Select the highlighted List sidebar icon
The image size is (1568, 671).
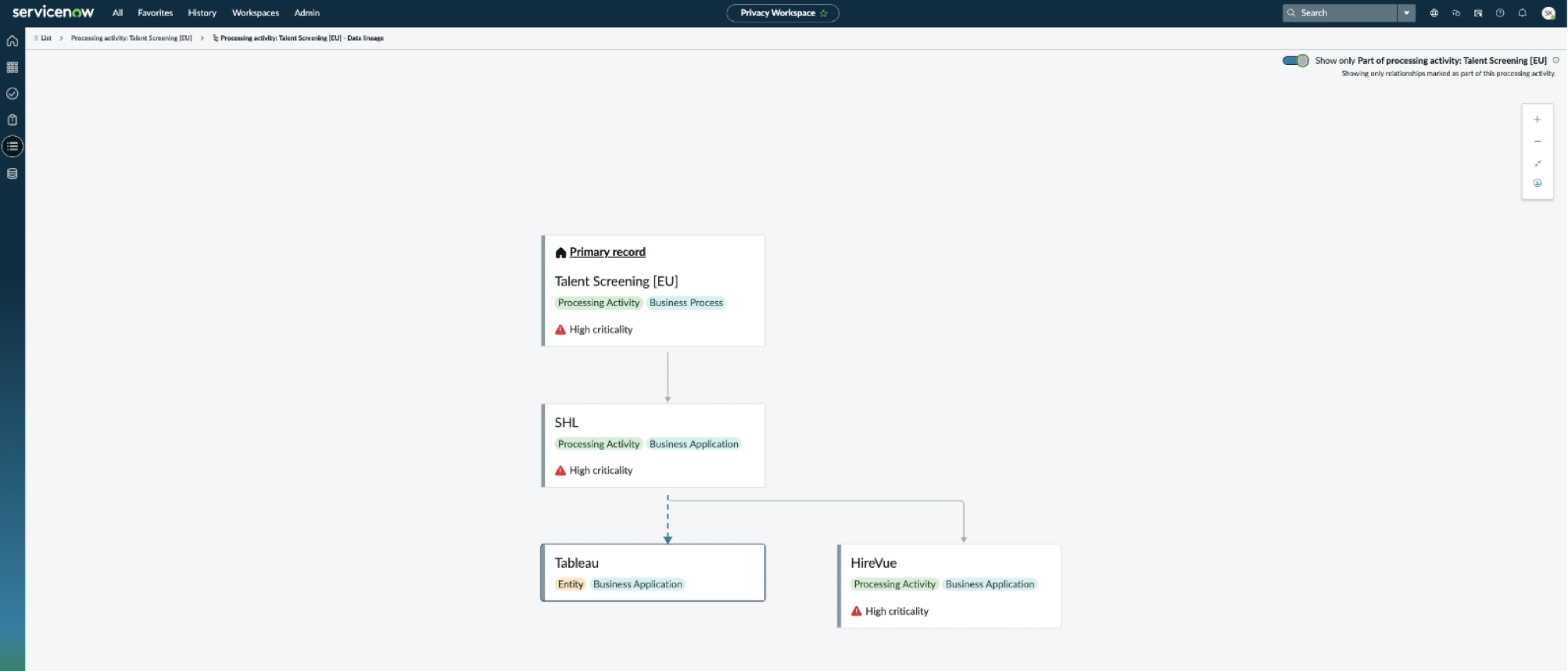point(13,146)
